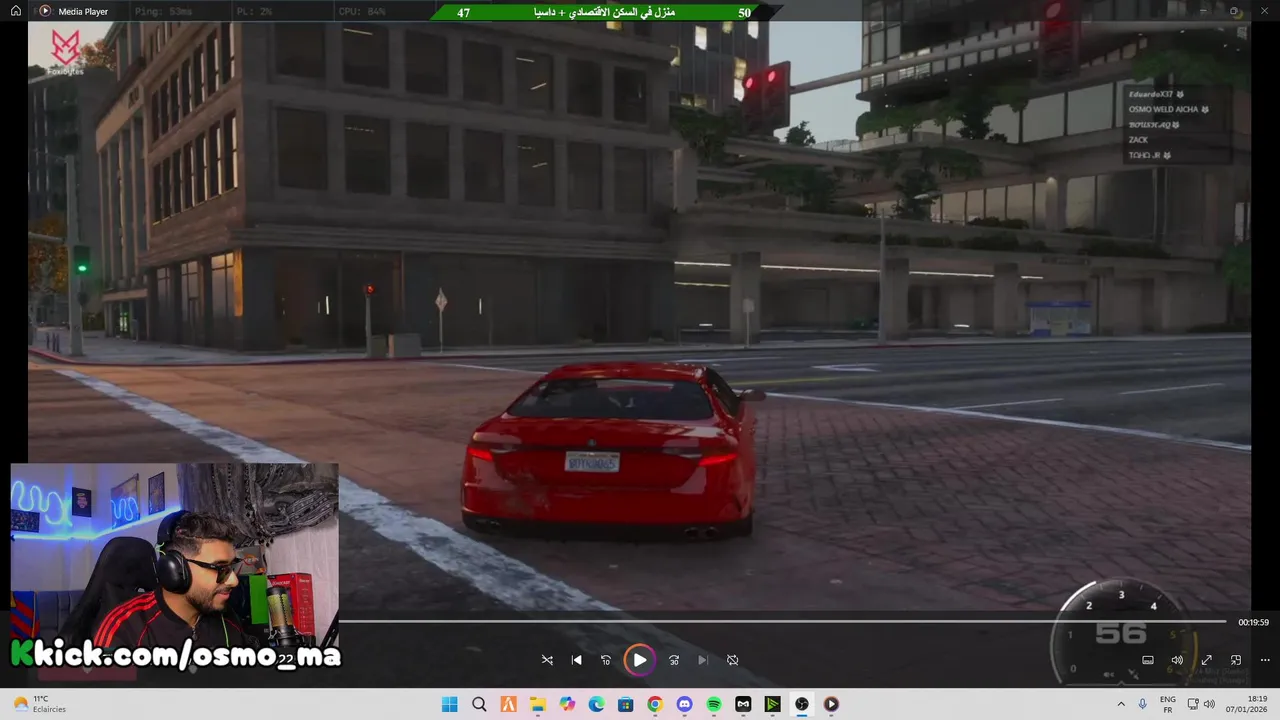Open Microsoft Store from taskbar
The width and height of the screenshot is (1280, 720).
[626, 704]
